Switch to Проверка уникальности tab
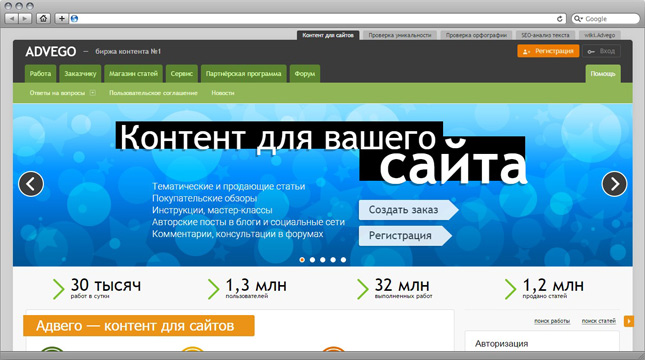Viewport: 645px width, 360px height. click(400, 35)
